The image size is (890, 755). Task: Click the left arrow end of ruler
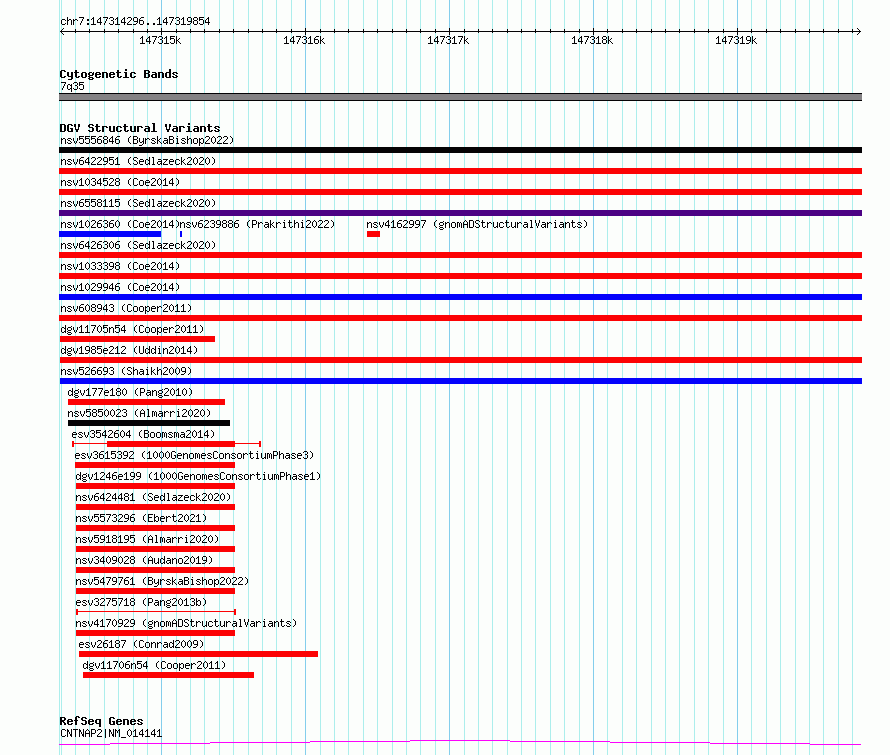[x=62, y=32]
